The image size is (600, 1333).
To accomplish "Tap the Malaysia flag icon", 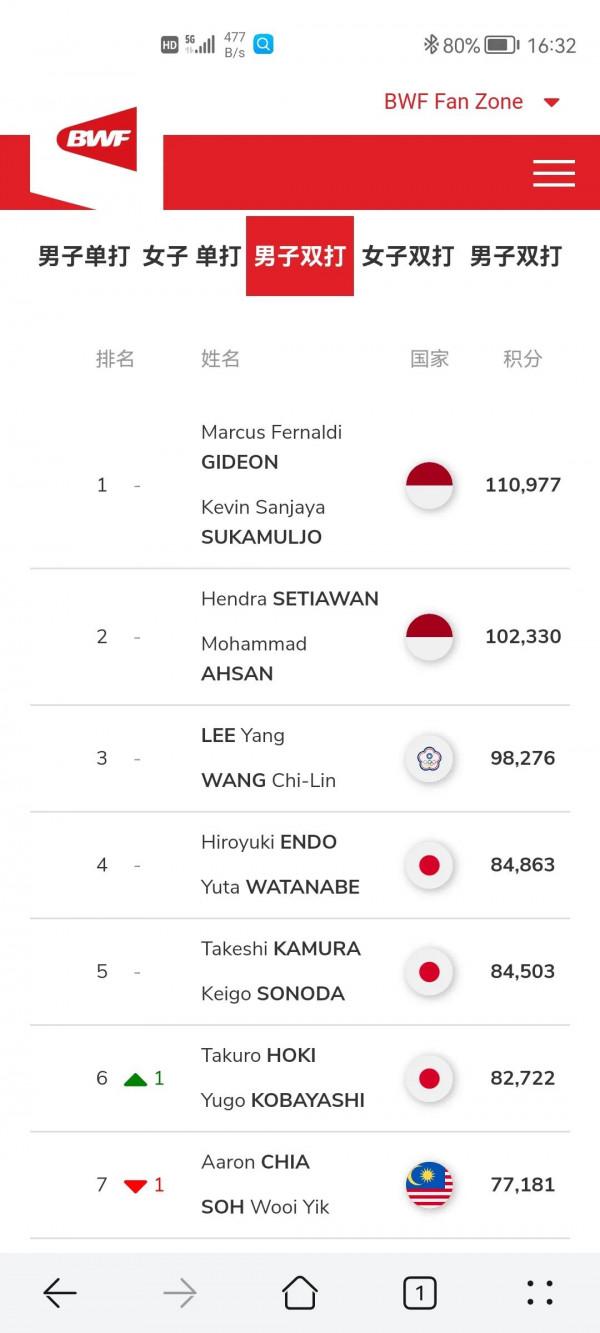I will [x=429, y=1185].
